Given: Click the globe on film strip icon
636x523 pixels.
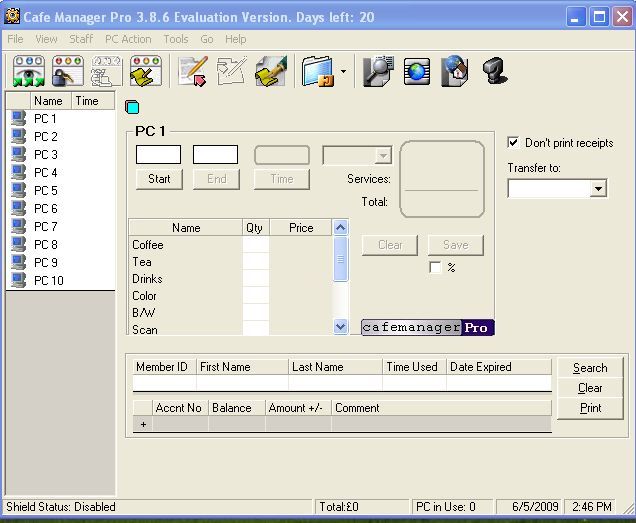Looking at the screenshot, I should pyautogui.click(x=417, y=72).
